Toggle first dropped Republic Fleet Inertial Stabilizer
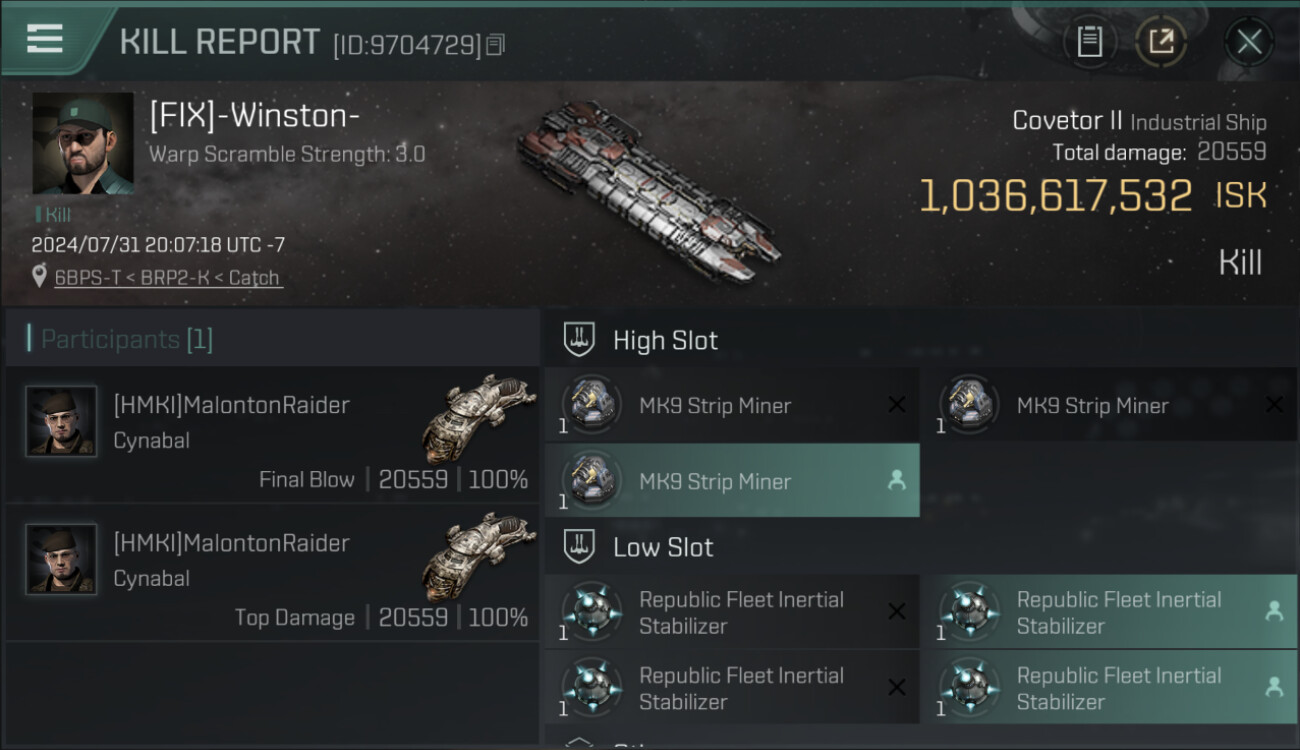The image size is (1300, 750). 1118,612
